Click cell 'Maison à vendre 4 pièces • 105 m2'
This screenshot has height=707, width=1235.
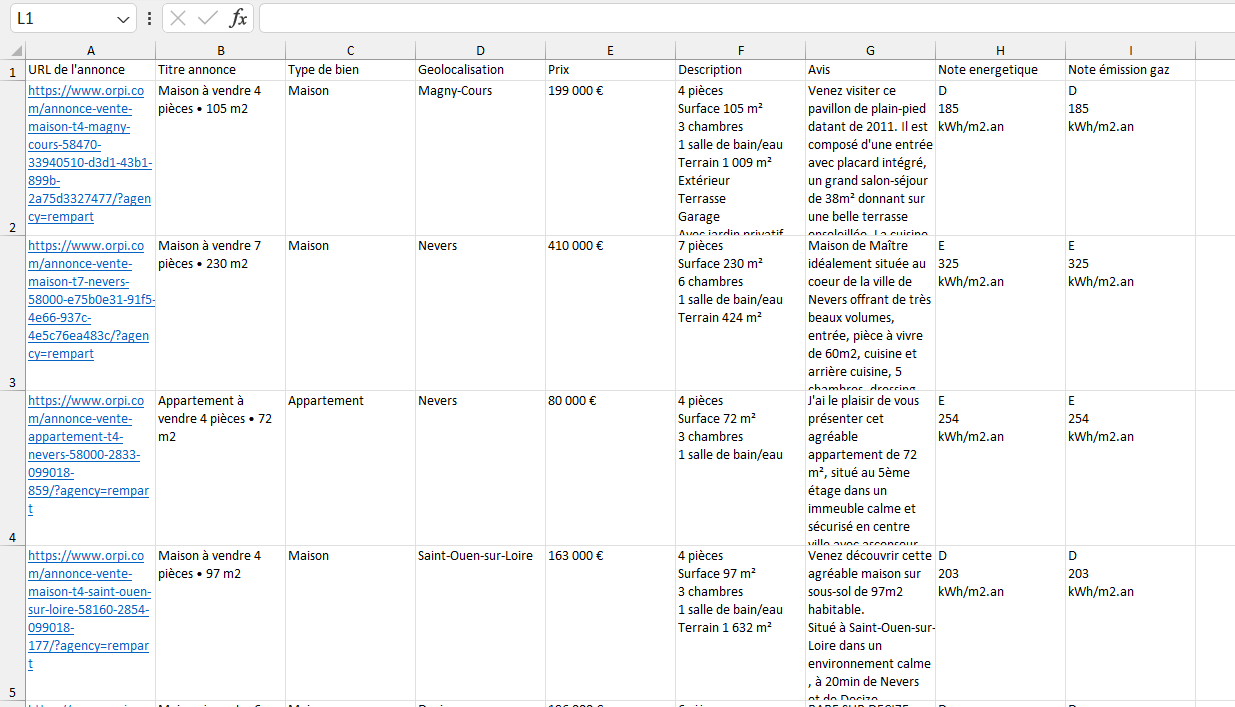[x=221, y=158]
